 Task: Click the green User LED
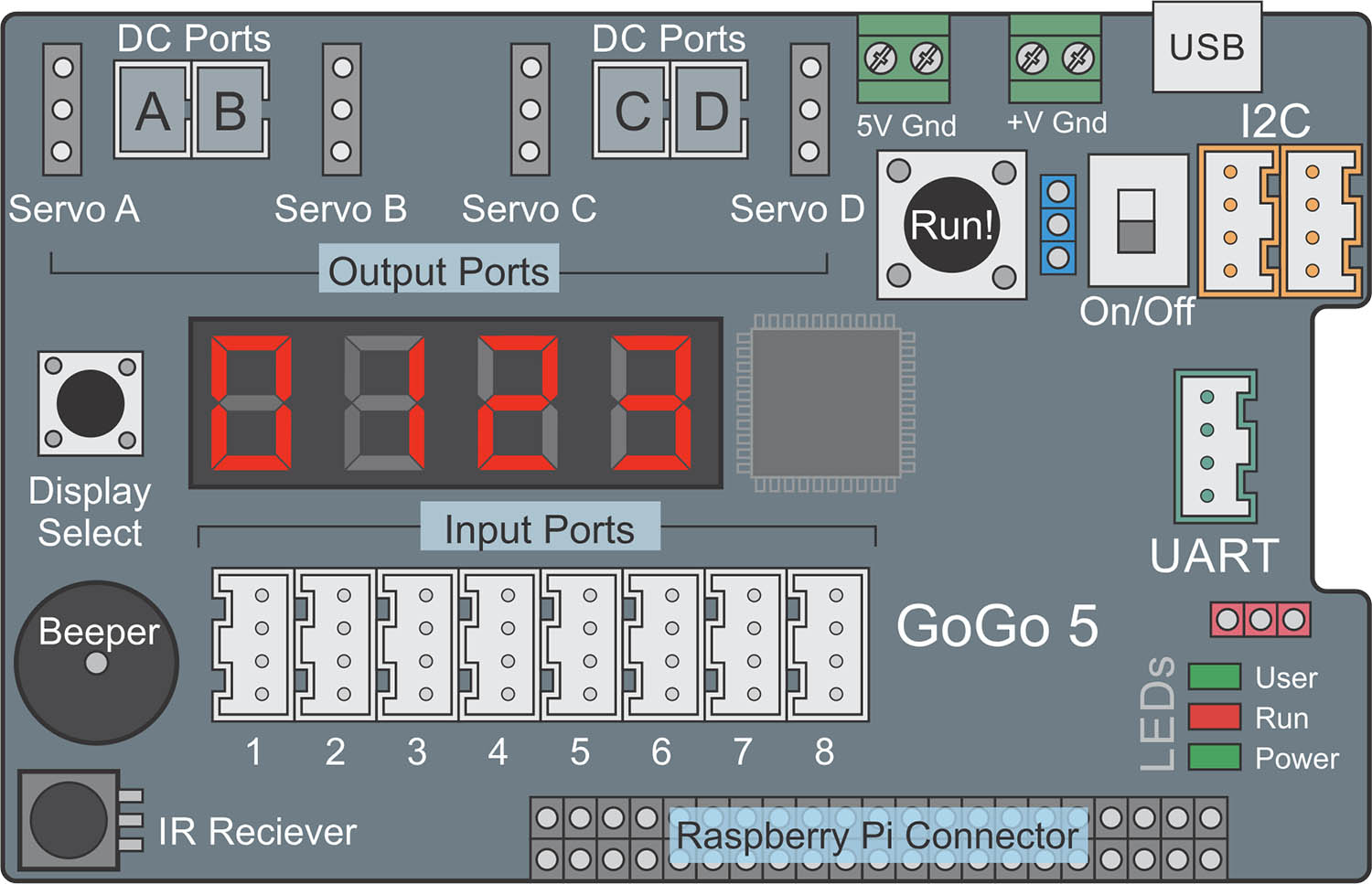(1214, 676)
